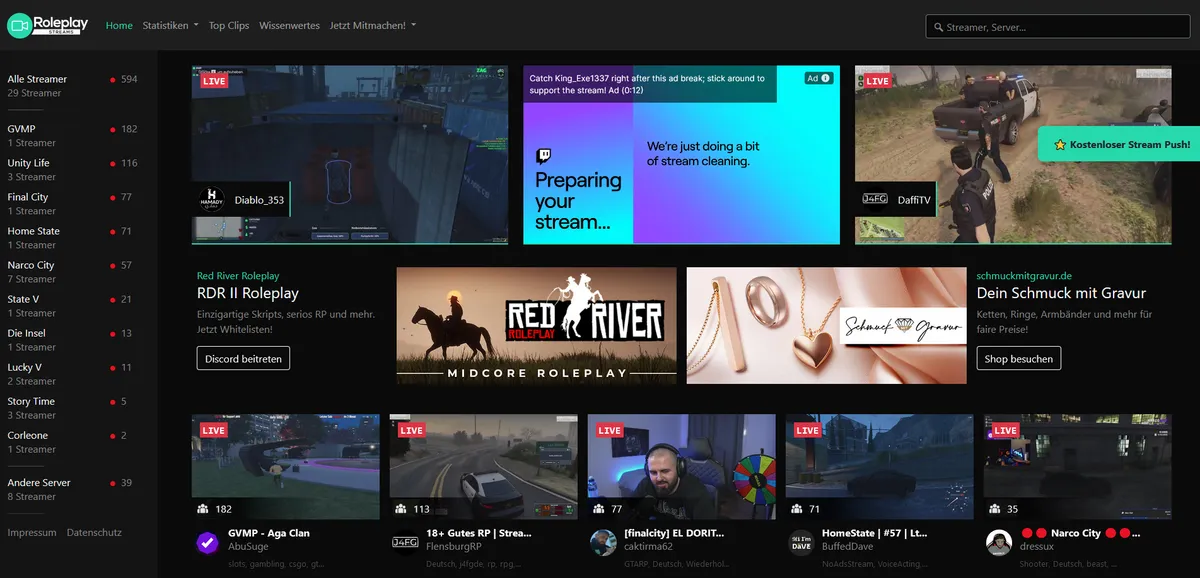This screenshot has width=1200, height=578.
Task: Open Top Clips page
Action: [229, 26]
